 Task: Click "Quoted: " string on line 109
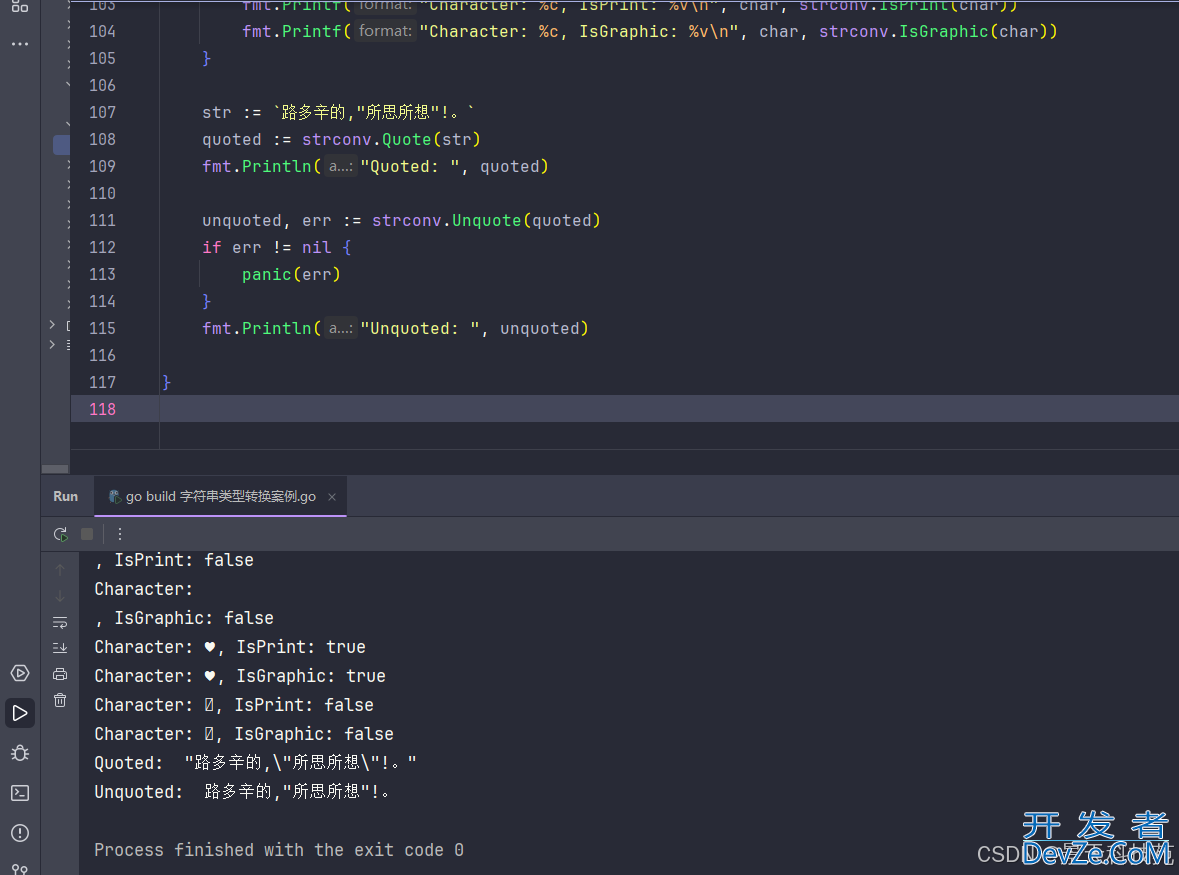(x=410, y=166)
